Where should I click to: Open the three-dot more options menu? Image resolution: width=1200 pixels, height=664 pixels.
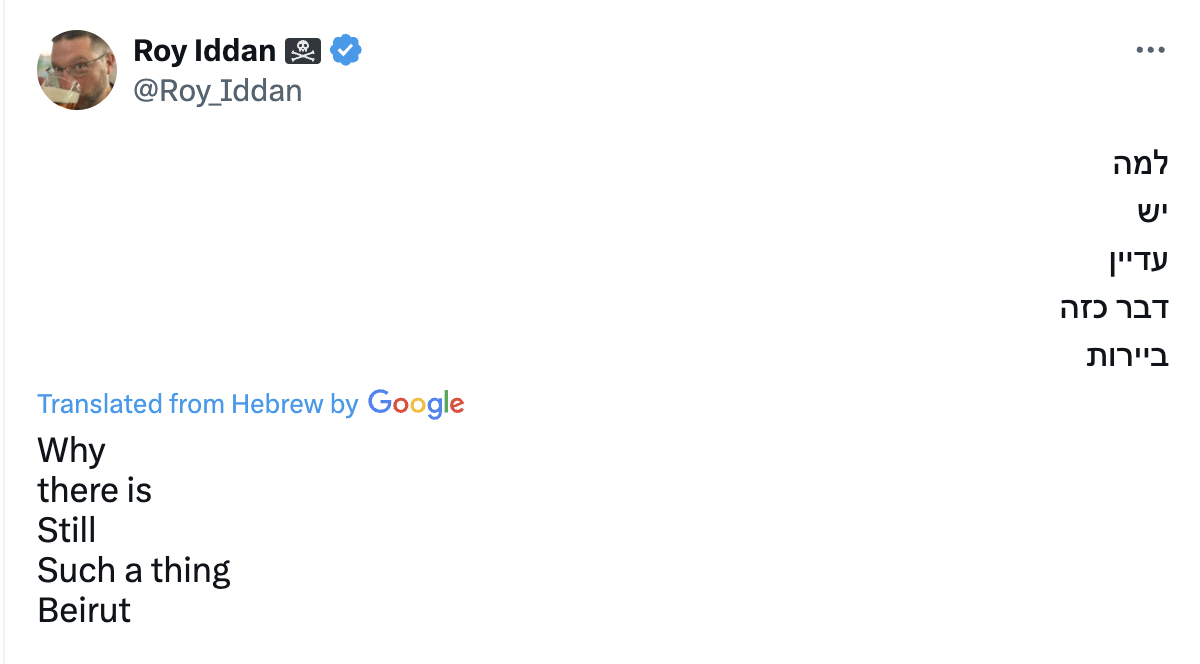(x=1151, y=50)
